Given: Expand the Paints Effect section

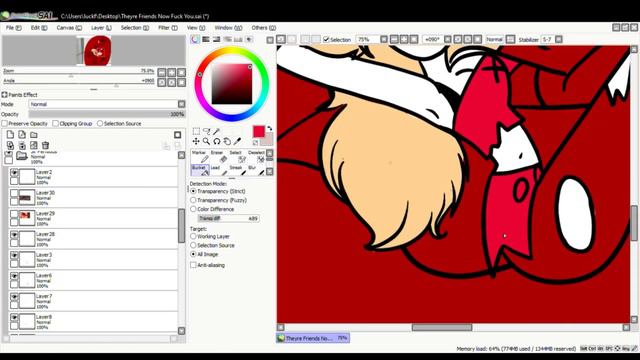Looking at the screenshot, I should pyautogui.click(x=4, y=95).
